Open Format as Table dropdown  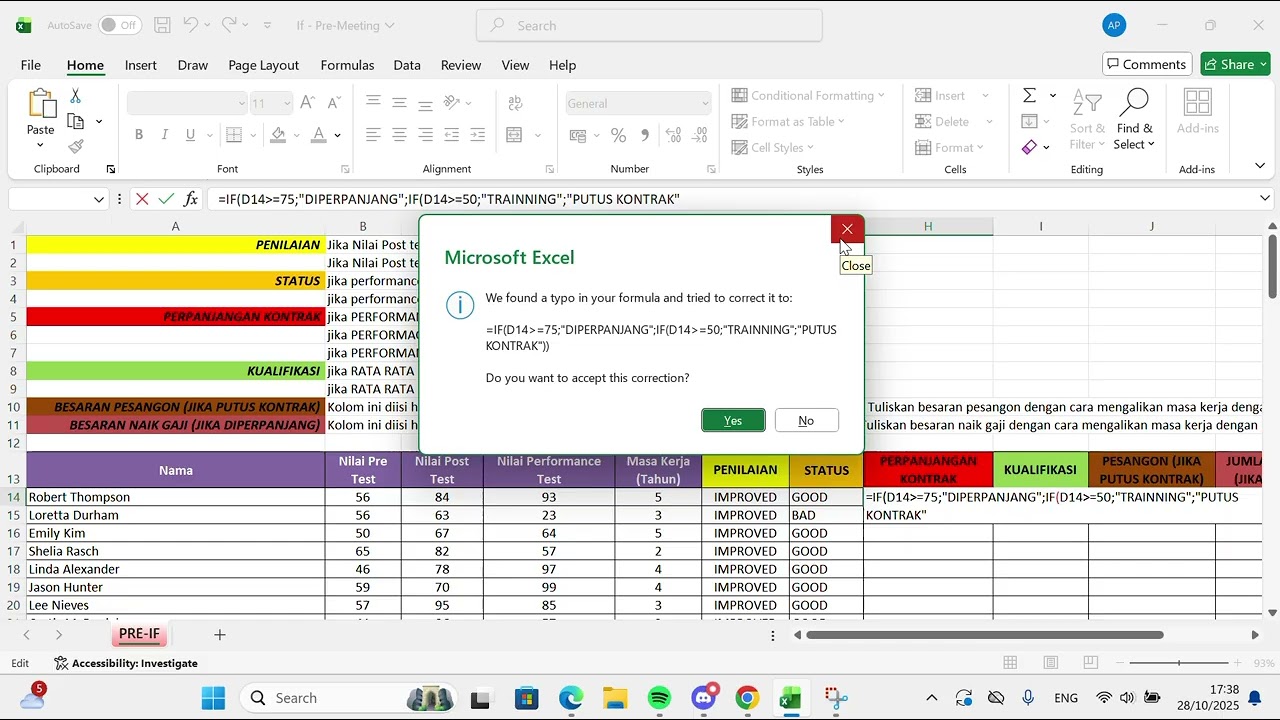point(789,121)
